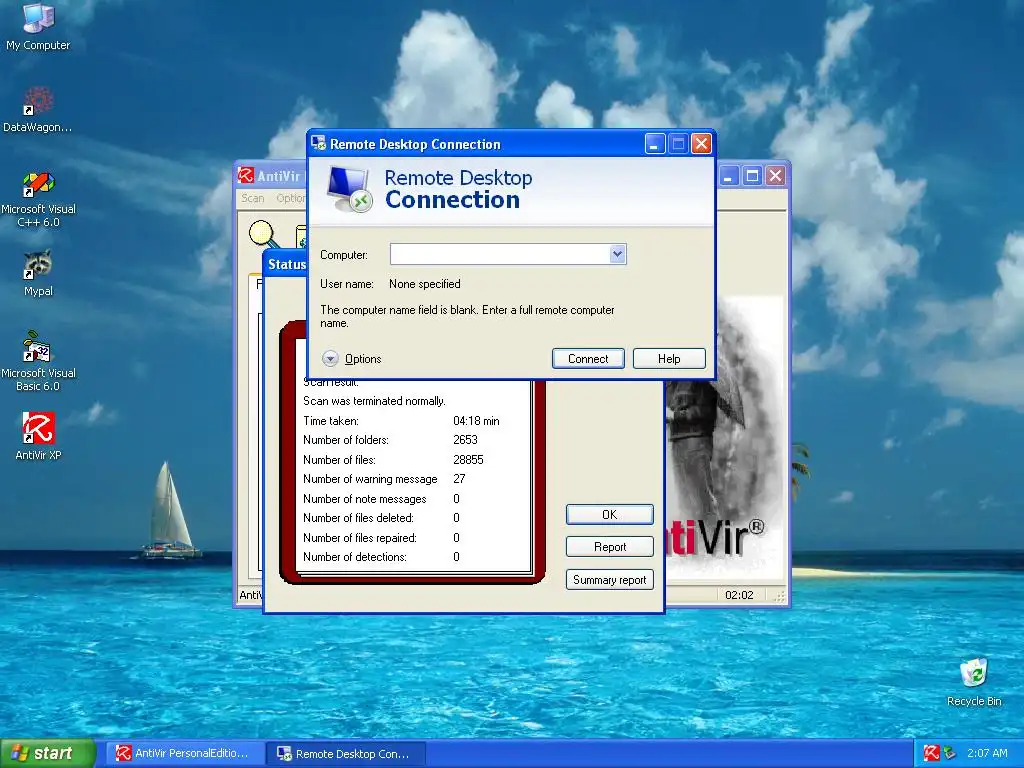
Task: Close the Remote Desktop Connection window
Action: (701, 144)
